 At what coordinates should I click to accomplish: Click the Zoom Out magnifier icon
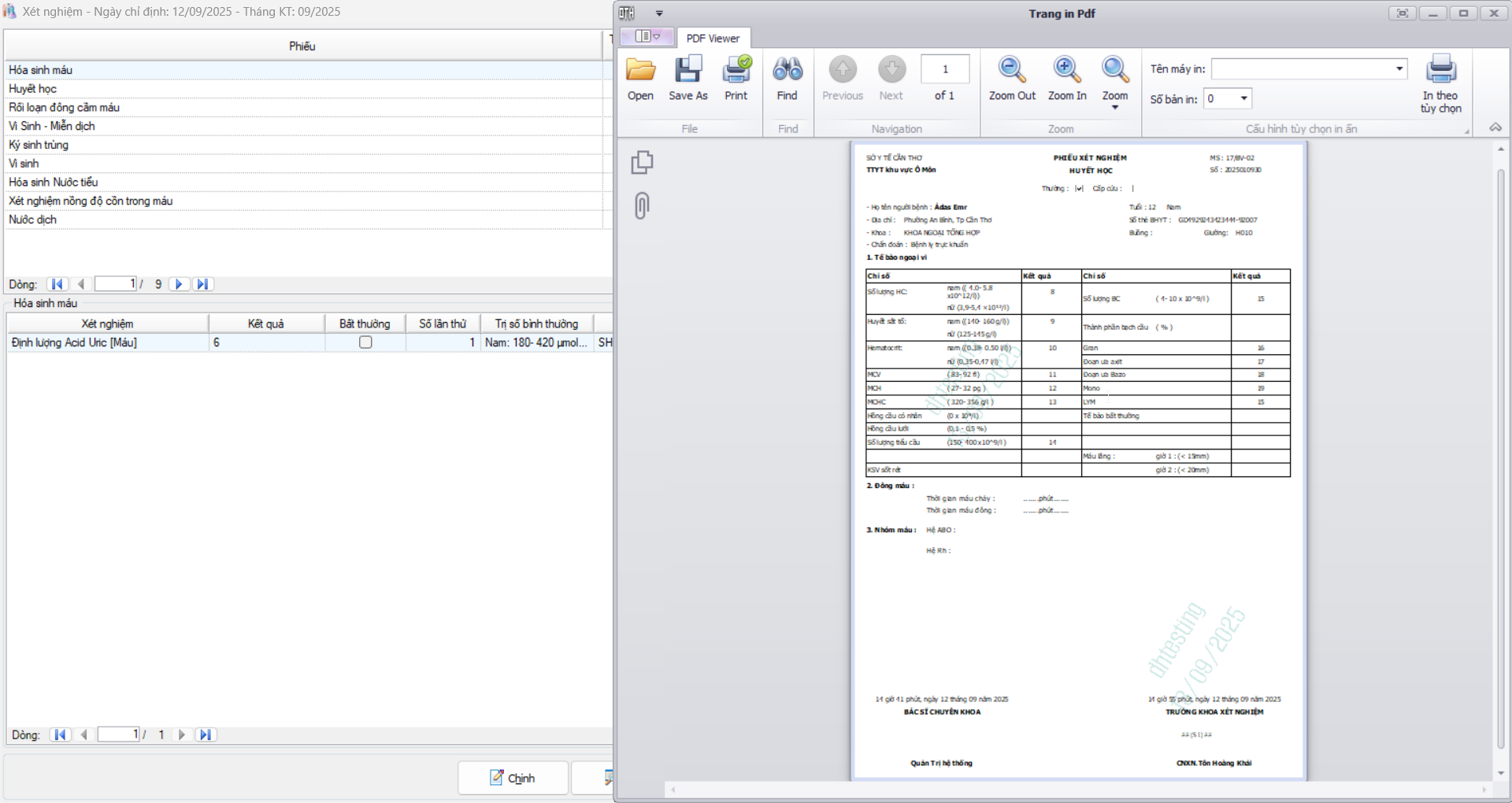[x=1012, y=70]
